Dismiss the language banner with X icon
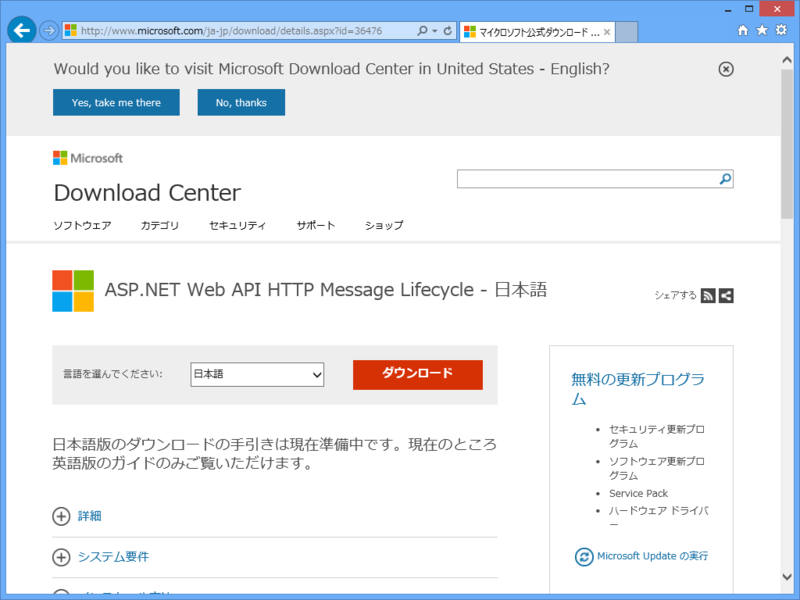The image size is (800, 600). 726,69
